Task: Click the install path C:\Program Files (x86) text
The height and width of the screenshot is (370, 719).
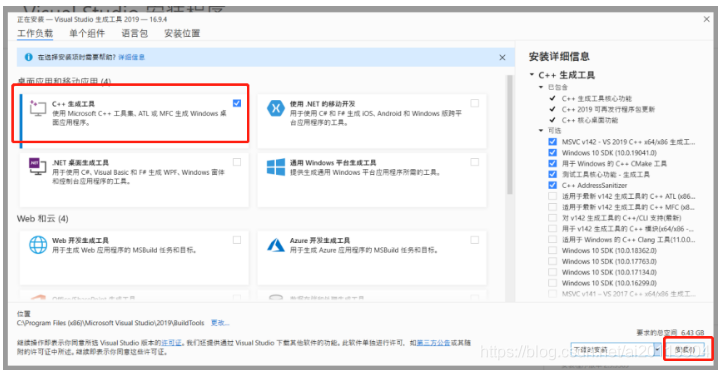Action: [111, 323]
